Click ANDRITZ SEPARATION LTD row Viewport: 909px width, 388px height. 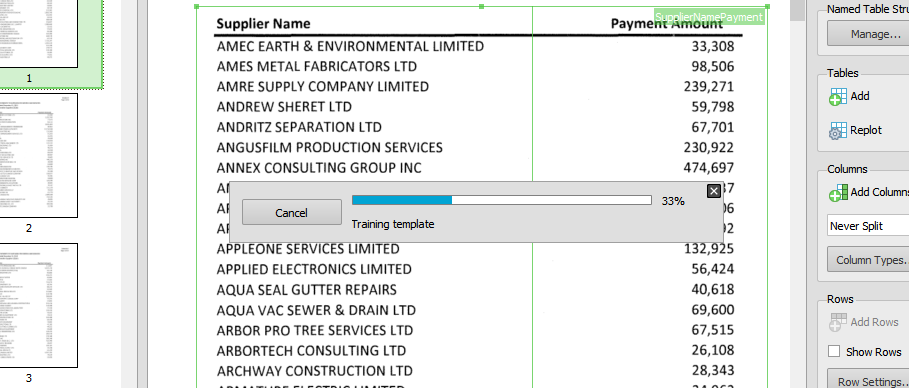(299, 127)
